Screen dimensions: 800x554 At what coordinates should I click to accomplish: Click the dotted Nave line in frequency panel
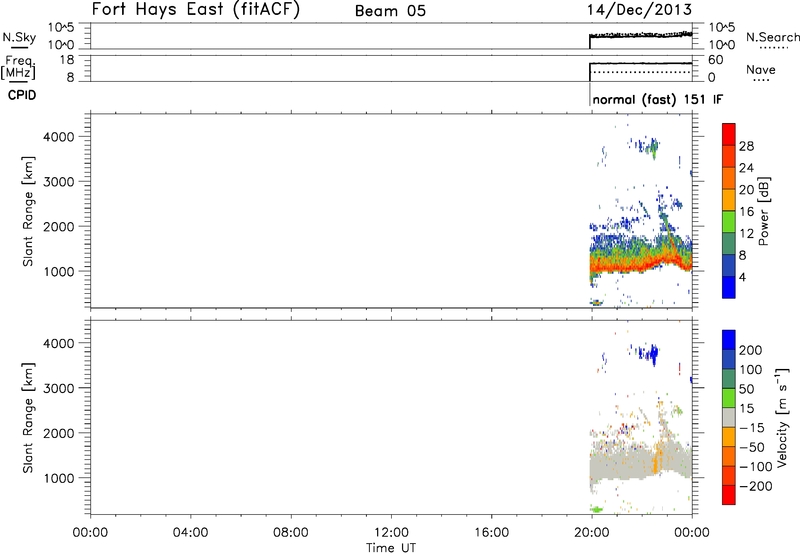click(642, 72)
